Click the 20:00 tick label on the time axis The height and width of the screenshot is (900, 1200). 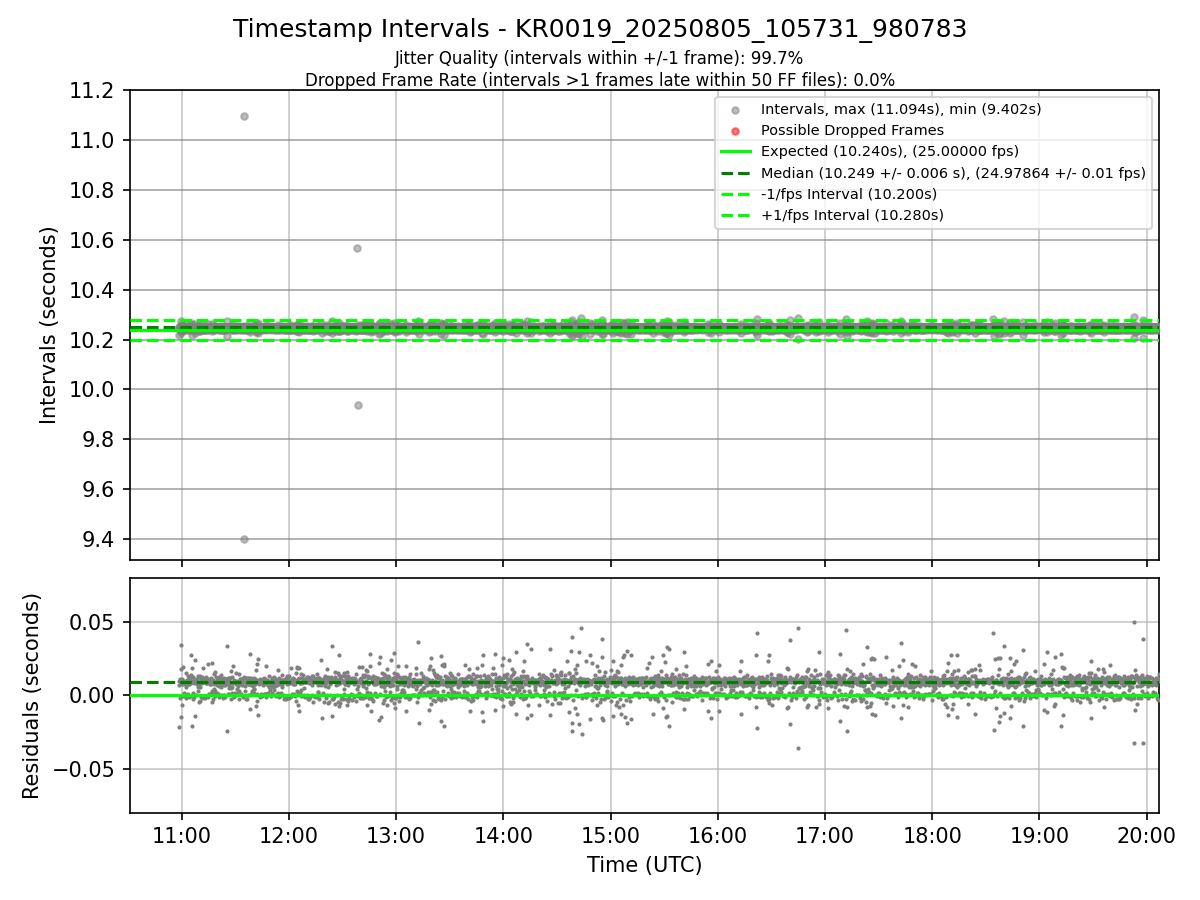pyautogui.click(x=1145, y=835)
